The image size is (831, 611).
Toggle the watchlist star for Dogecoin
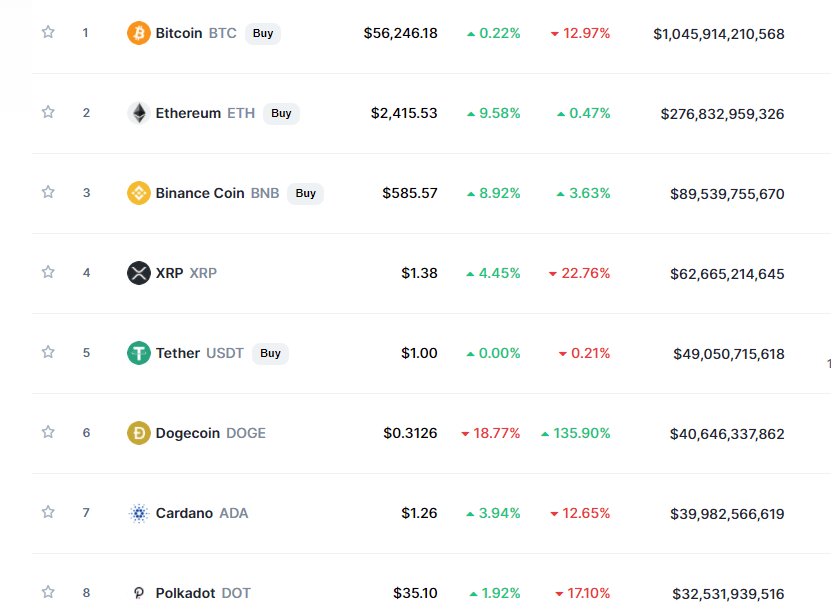click(x=48, y=432)
